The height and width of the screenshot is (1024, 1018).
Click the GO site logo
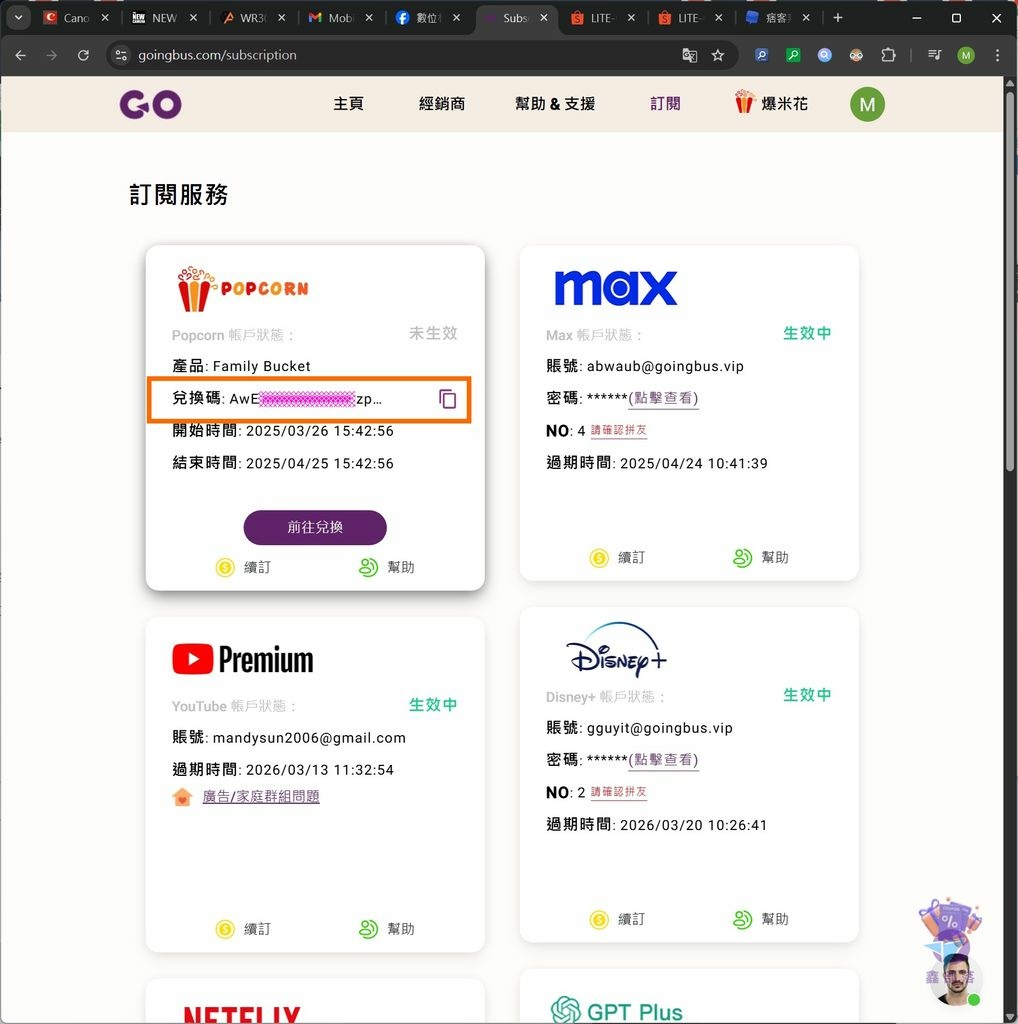coord(151,104)
